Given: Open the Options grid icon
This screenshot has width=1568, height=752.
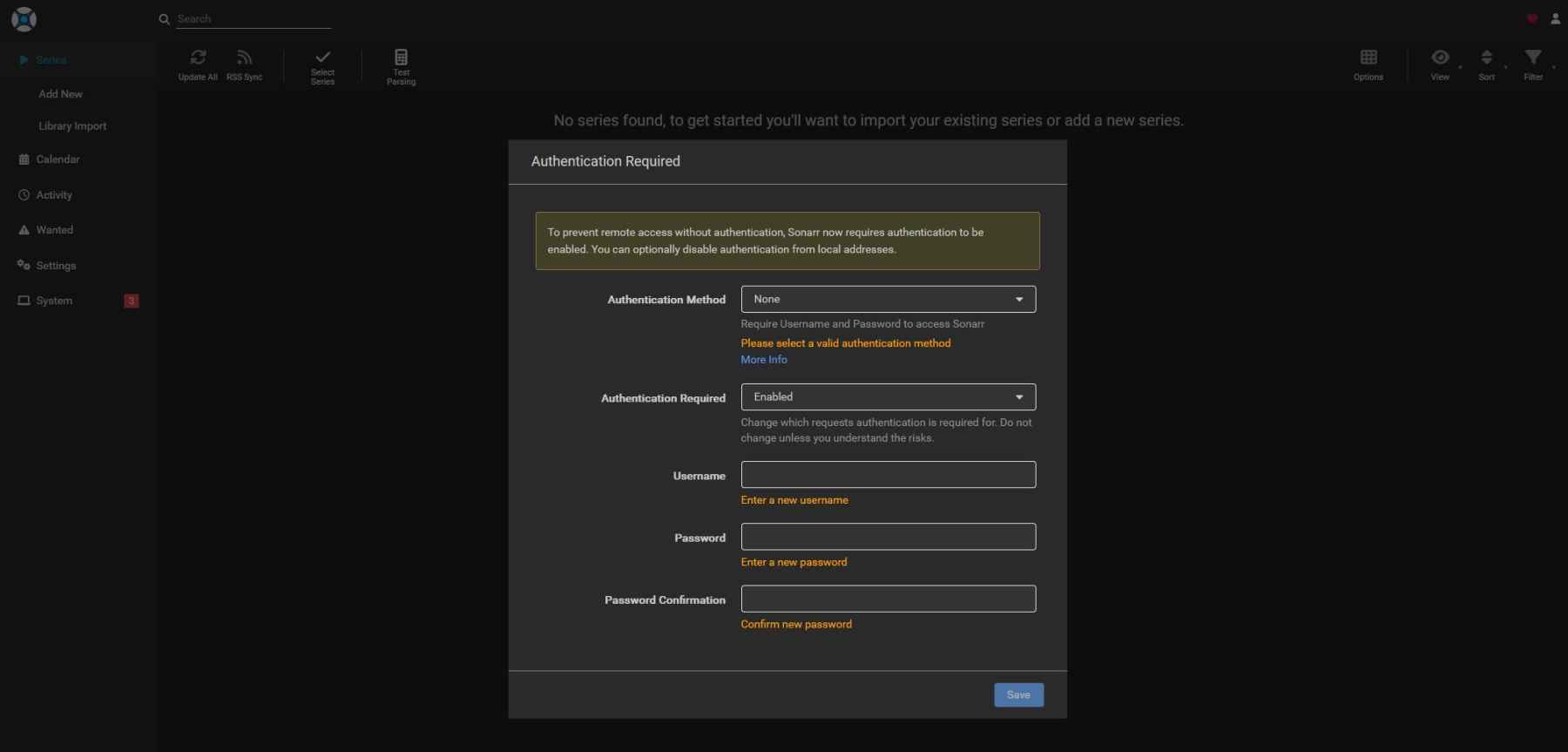Looking at the screenshot, I should pos(1368,58).
